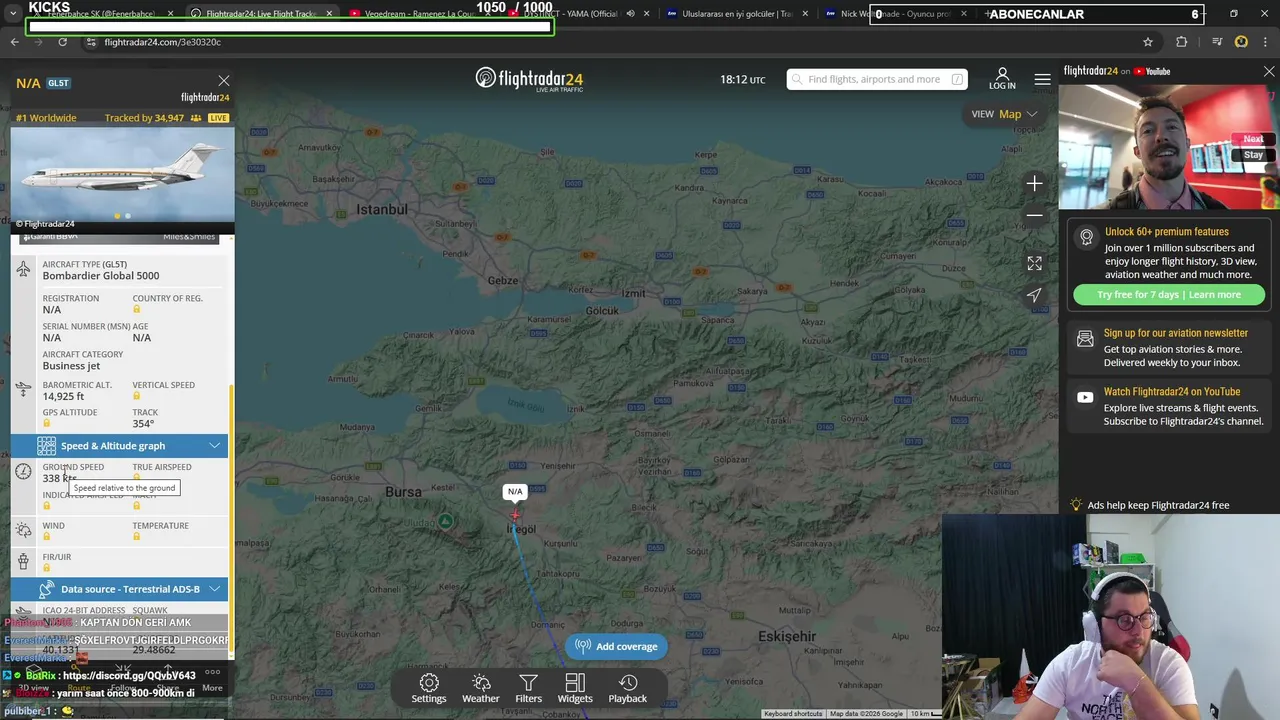
Task: Click the LIVE badge in flight panel
Action: coord(218,118)
